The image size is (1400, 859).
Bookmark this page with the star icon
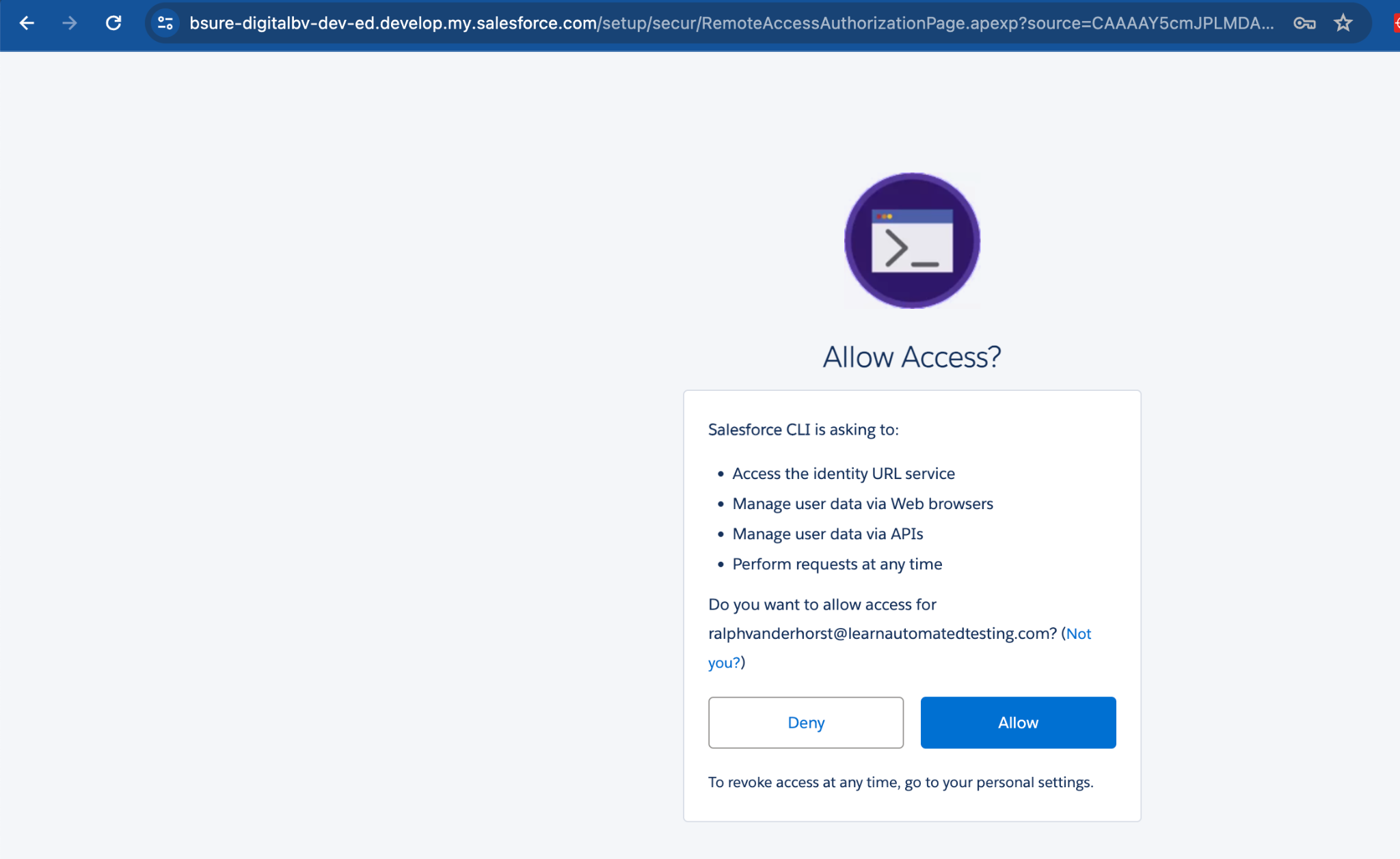click(1343, 23)
